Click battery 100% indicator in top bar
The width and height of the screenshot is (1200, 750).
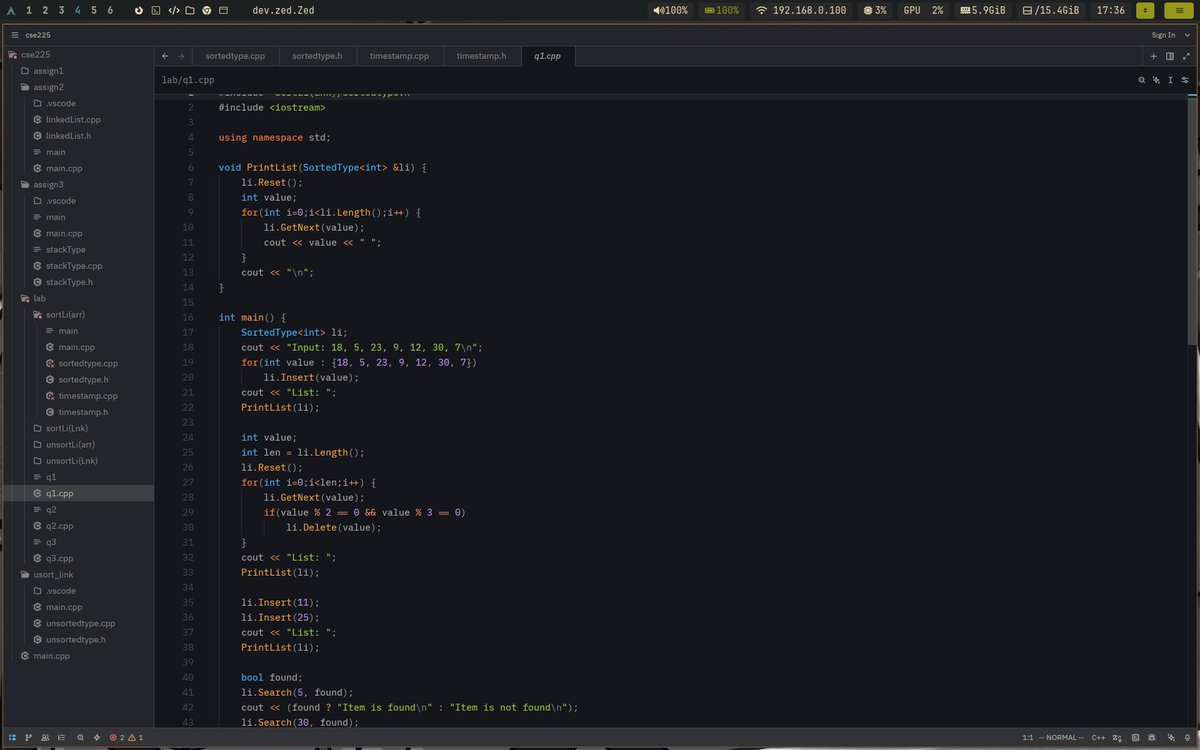(x=722, y=10)
